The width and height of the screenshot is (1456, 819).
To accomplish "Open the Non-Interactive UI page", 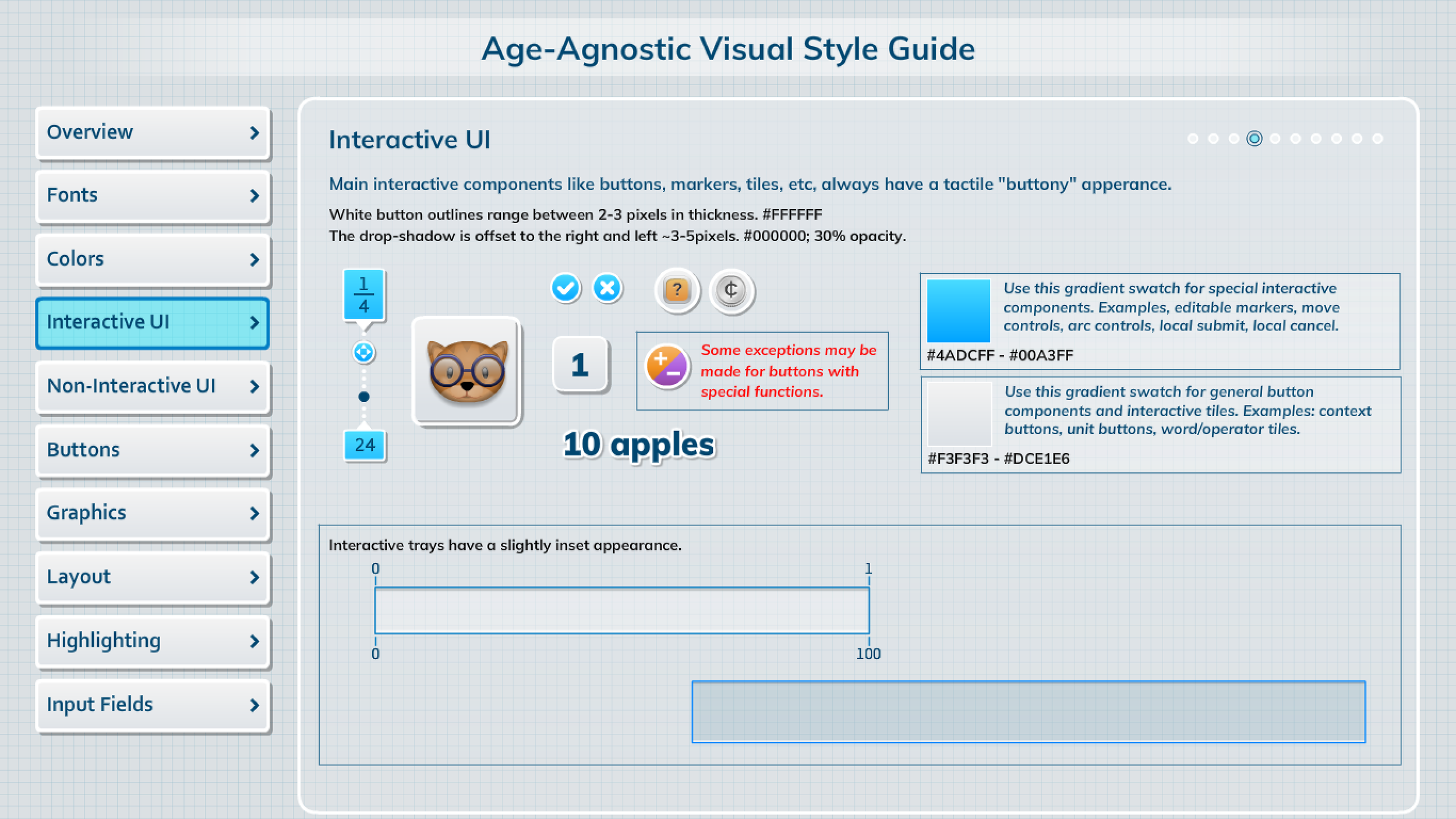I will point(153,386).
